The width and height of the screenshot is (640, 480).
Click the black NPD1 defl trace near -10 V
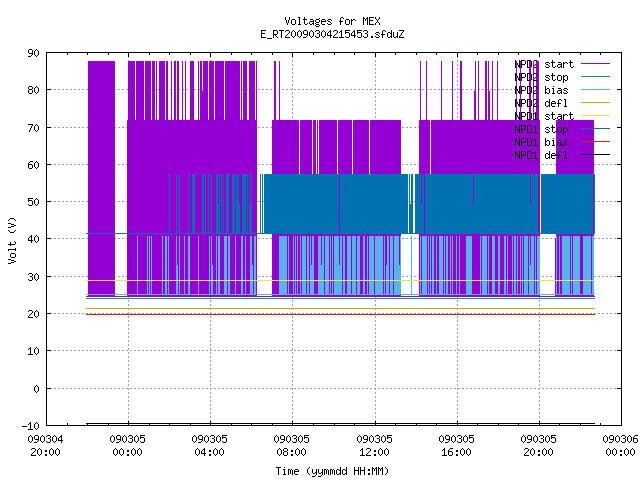(x=340, y=424)
